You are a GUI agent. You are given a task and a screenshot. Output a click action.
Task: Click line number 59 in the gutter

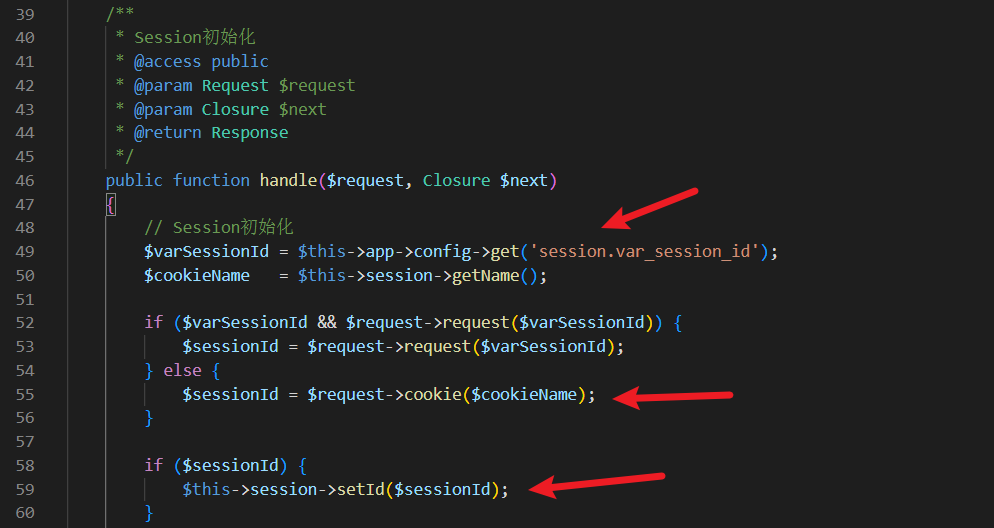coord(25,489)
